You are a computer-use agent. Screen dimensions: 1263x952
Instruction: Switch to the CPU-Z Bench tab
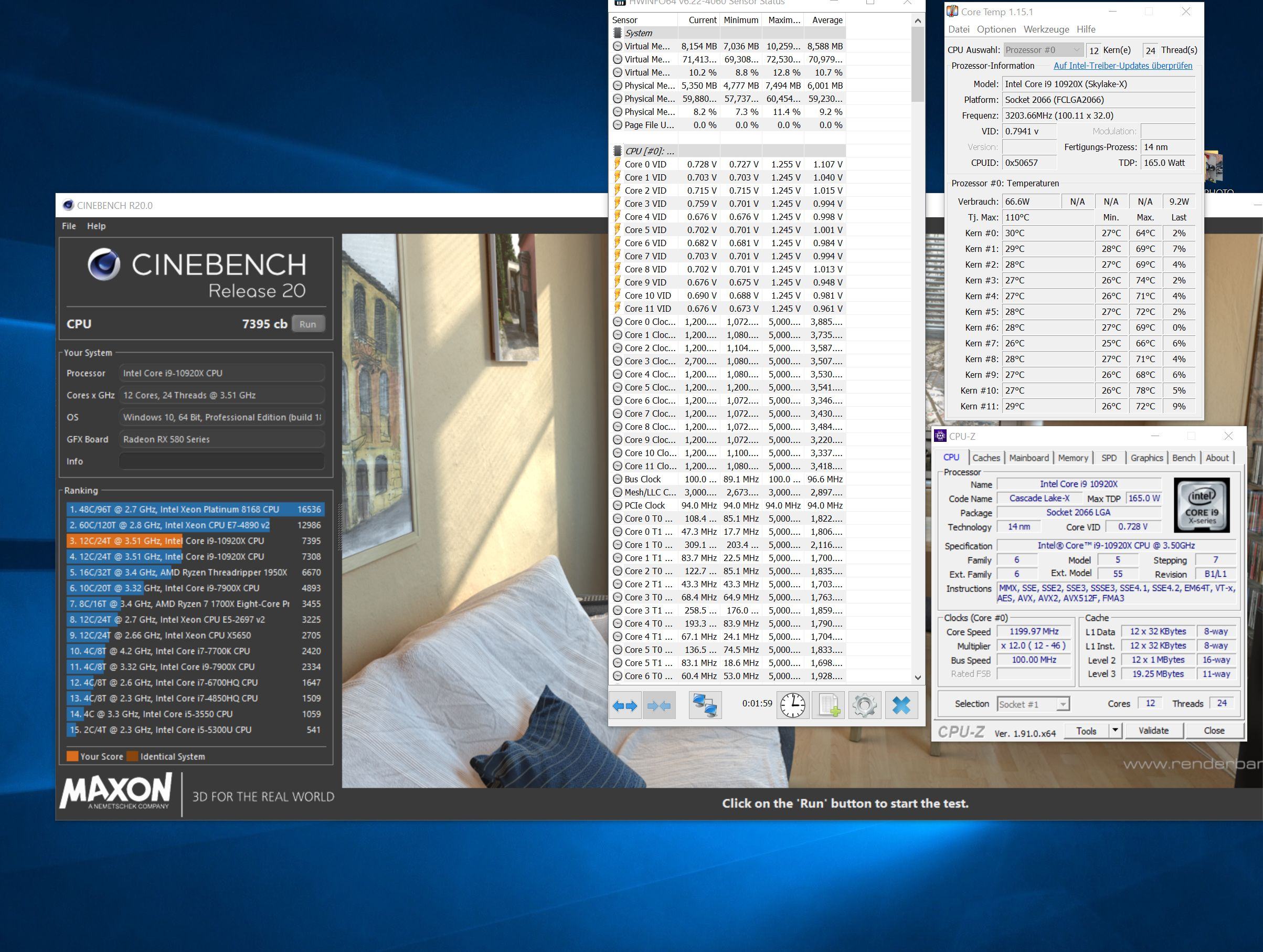[1184, 458]
